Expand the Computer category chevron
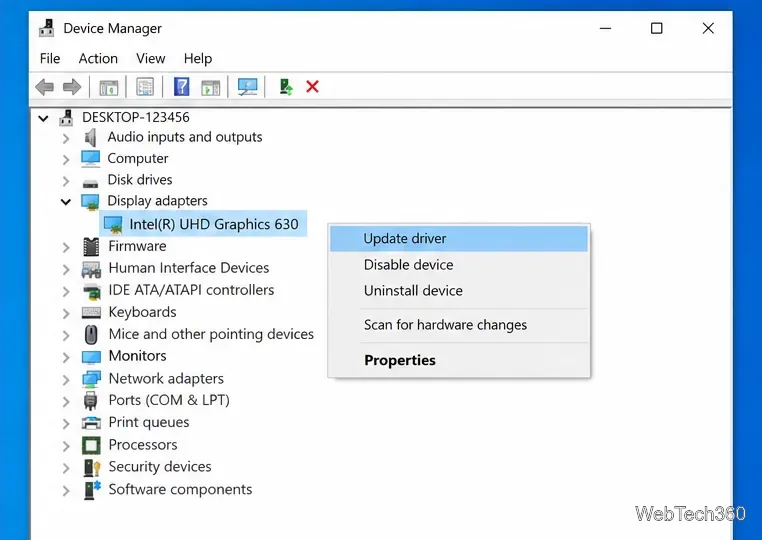 tap(66, 159)
